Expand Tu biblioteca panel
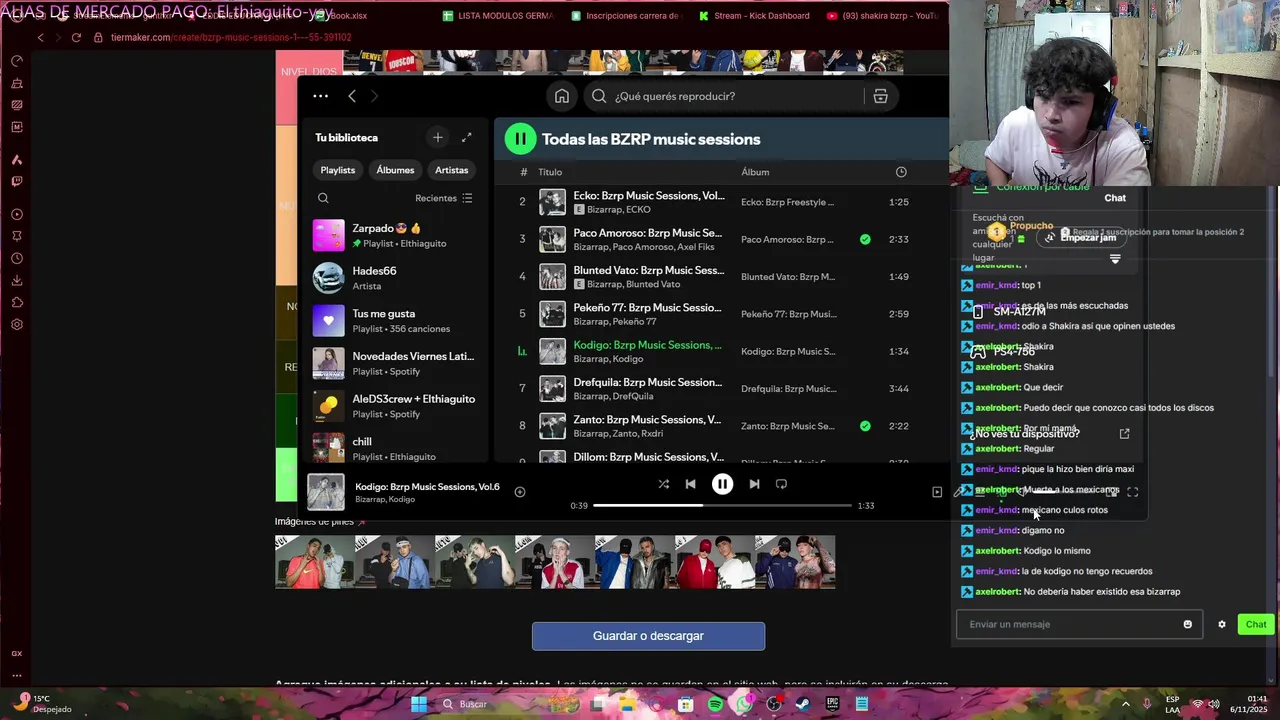Viewport: 1280px width, 720px height. (x=466, y=137)
